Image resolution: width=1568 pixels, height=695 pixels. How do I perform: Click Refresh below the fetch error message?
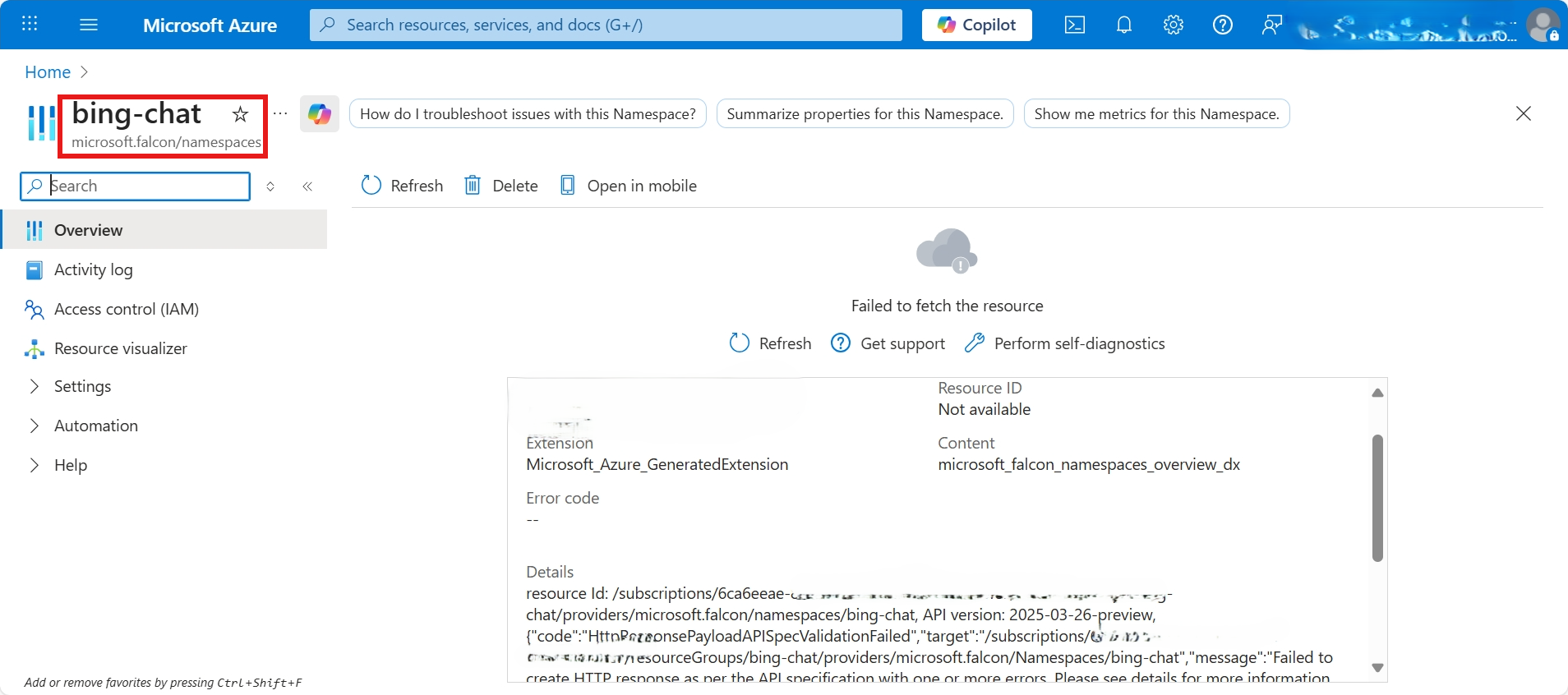pos(771,343)
